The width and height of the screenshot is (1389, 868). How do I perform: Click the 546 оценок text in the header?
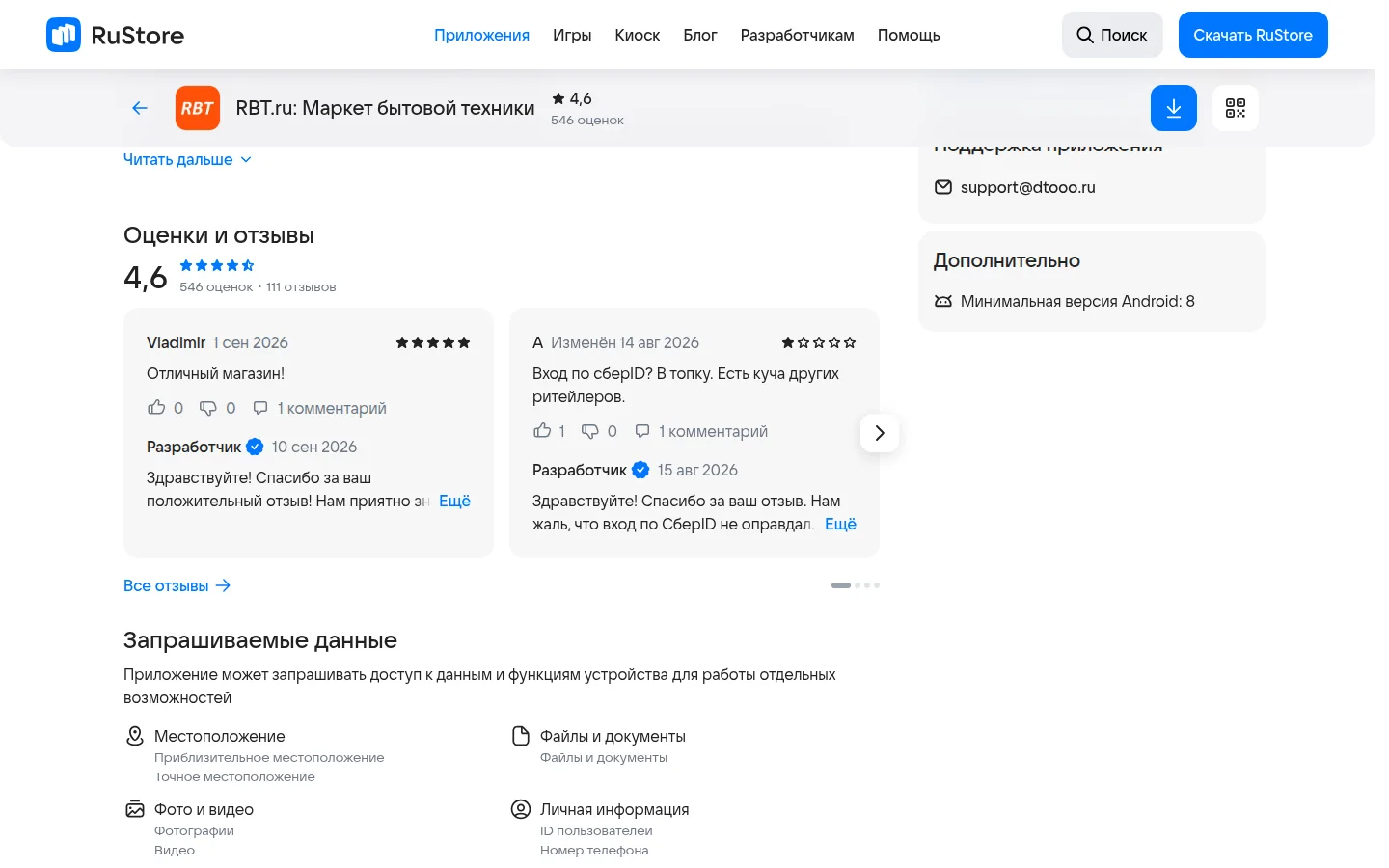click(587, 120)
